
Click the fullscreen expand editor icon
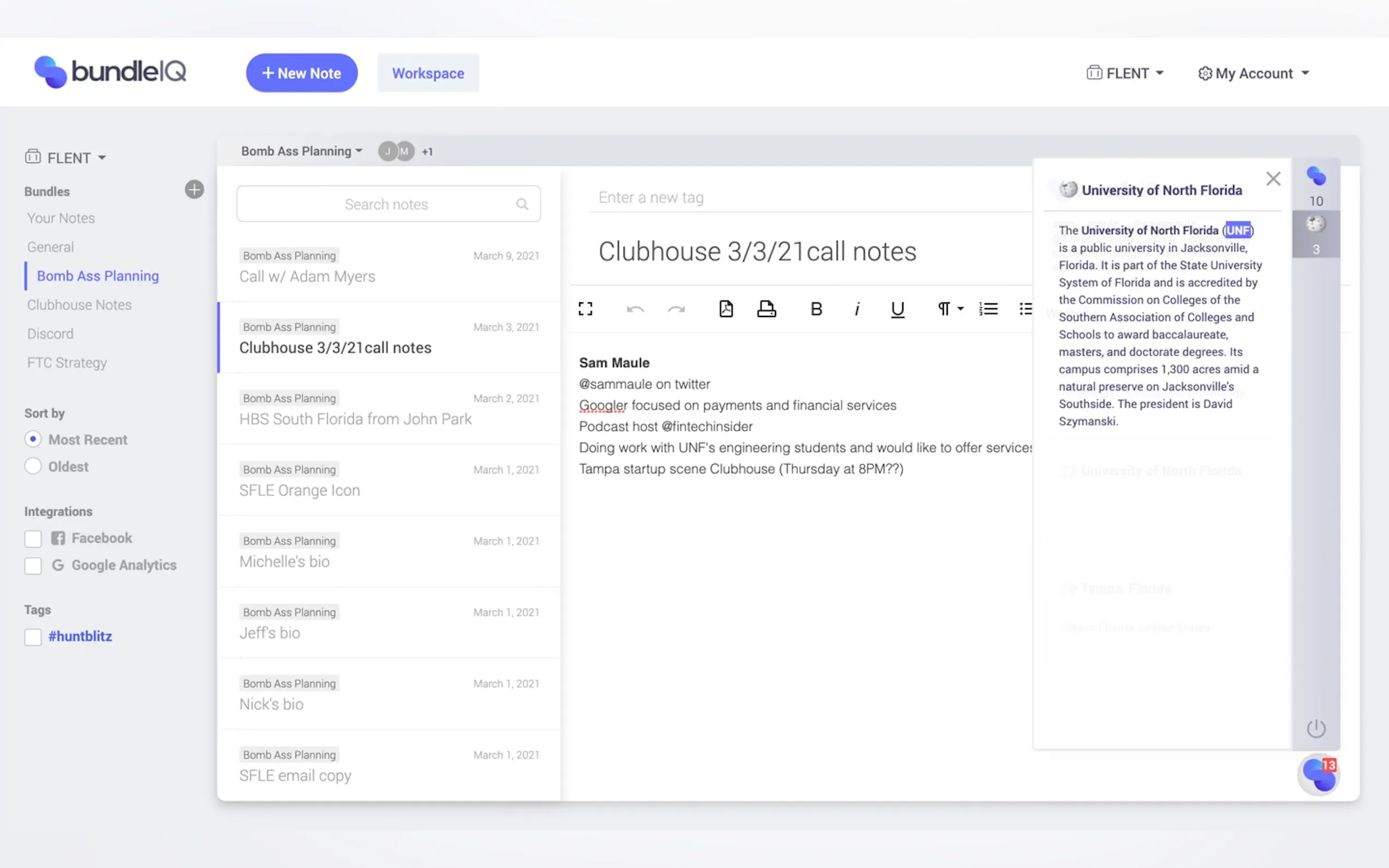pos(585,309)
